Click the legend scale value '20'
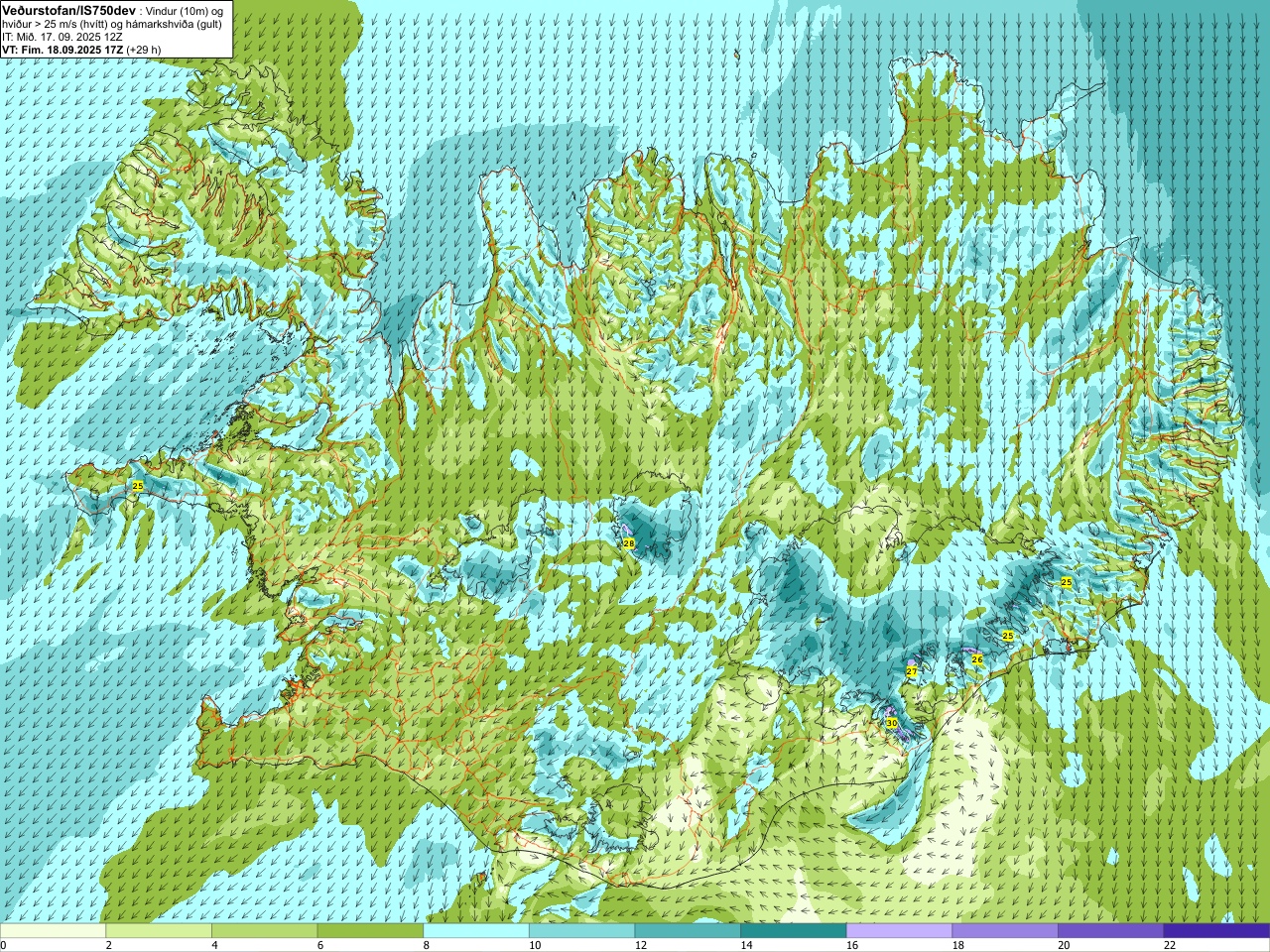 (1064, 945)
